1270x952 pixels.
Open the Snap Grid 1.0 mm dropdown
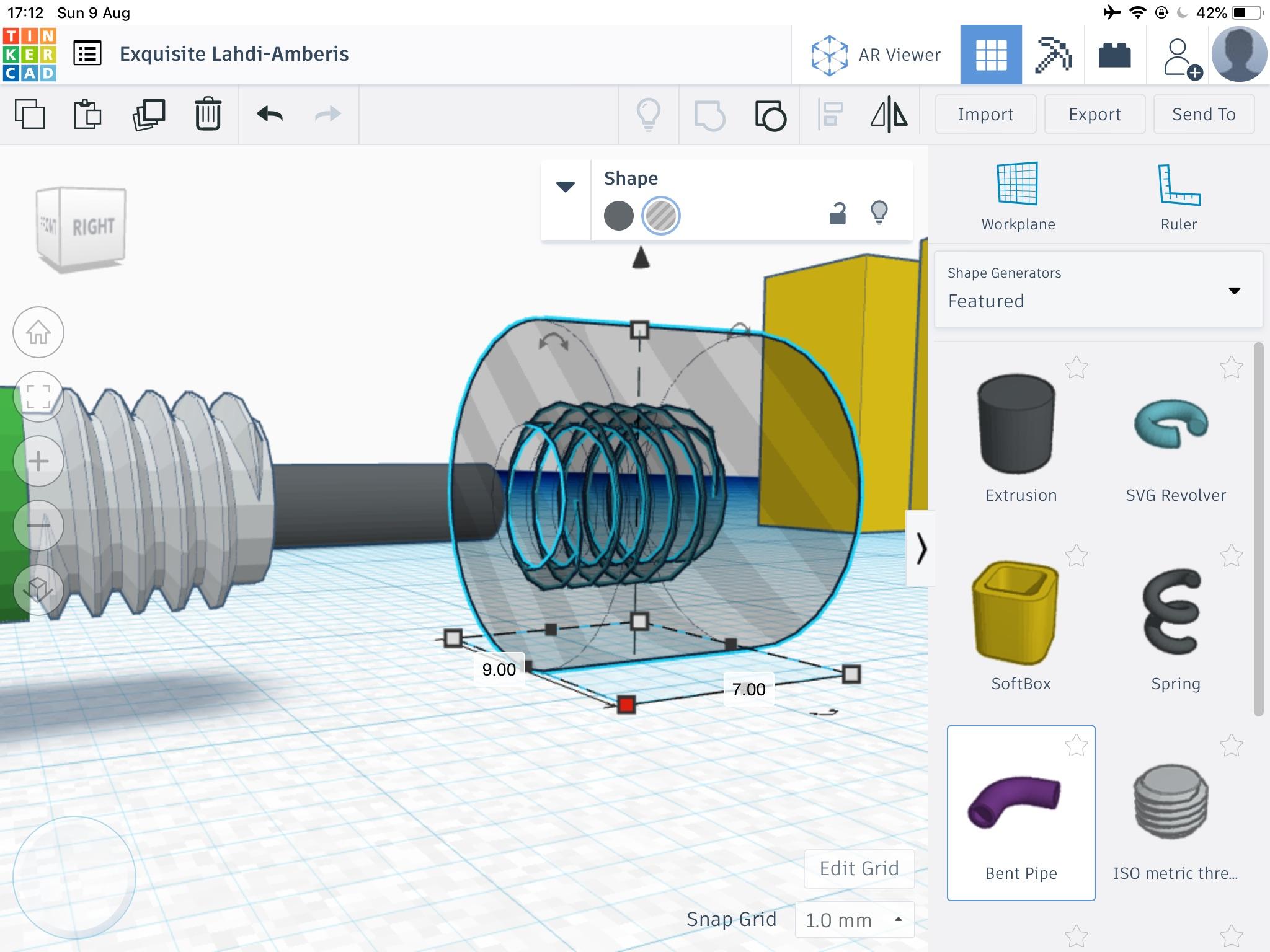click(855, 920)
